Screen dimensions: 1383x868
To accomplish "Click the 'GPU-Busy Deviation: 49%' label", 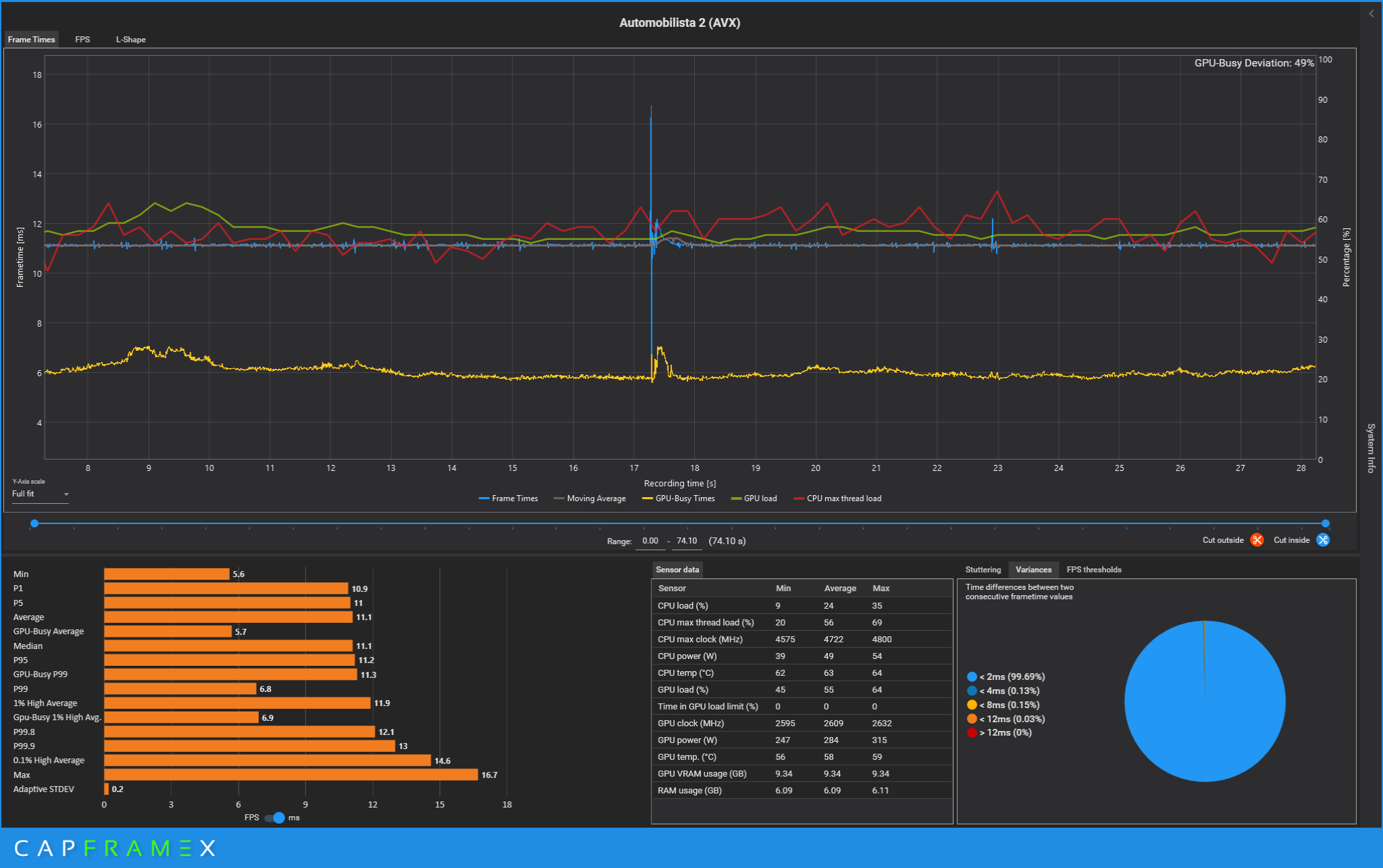I will point(1254,63).
